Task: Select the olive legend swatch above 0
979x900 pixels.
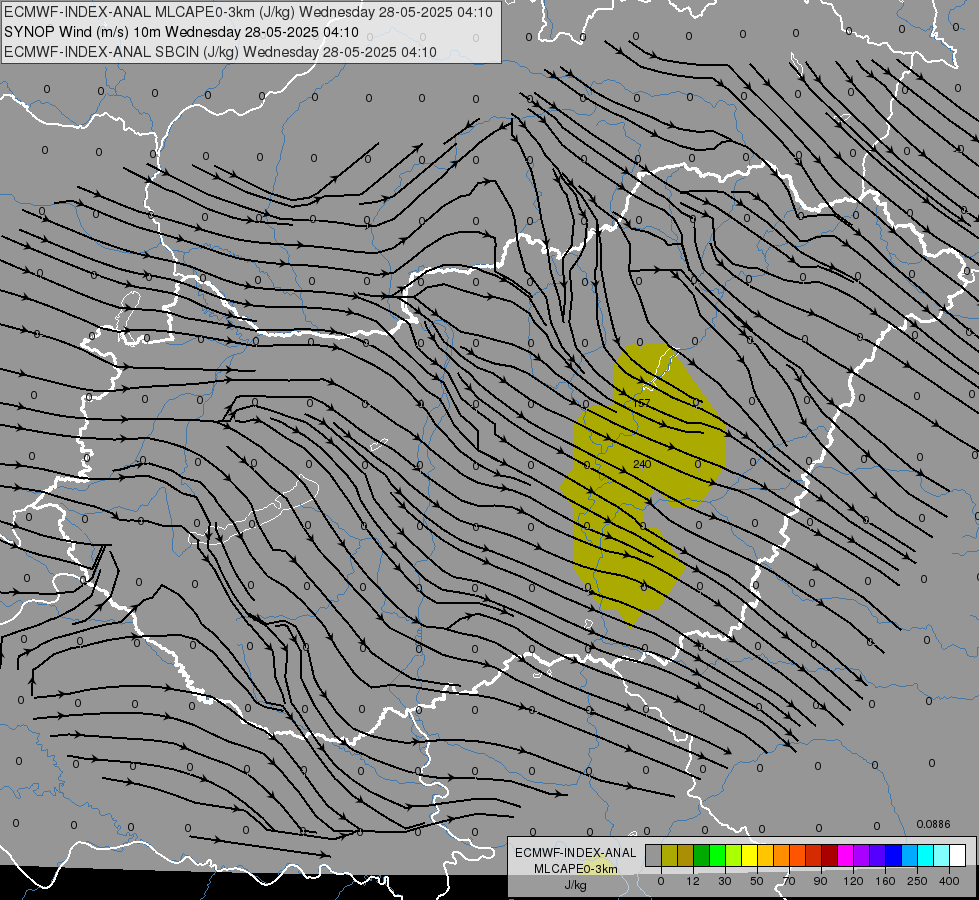Action: pyautogui.click(x=669, y=855)
